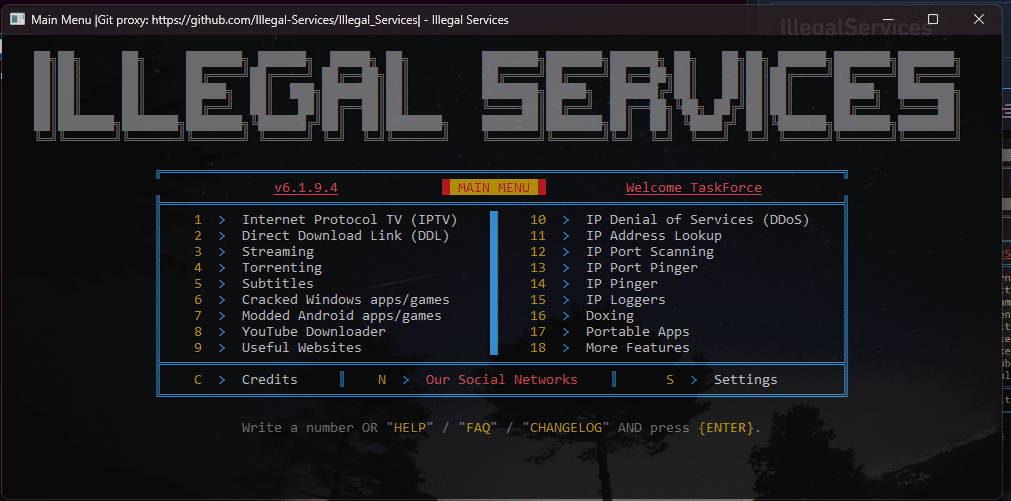This screenshot has height=501, width=1011.
Task: Choose Cracked Windows apps/games entry
Action: (346, 300)
